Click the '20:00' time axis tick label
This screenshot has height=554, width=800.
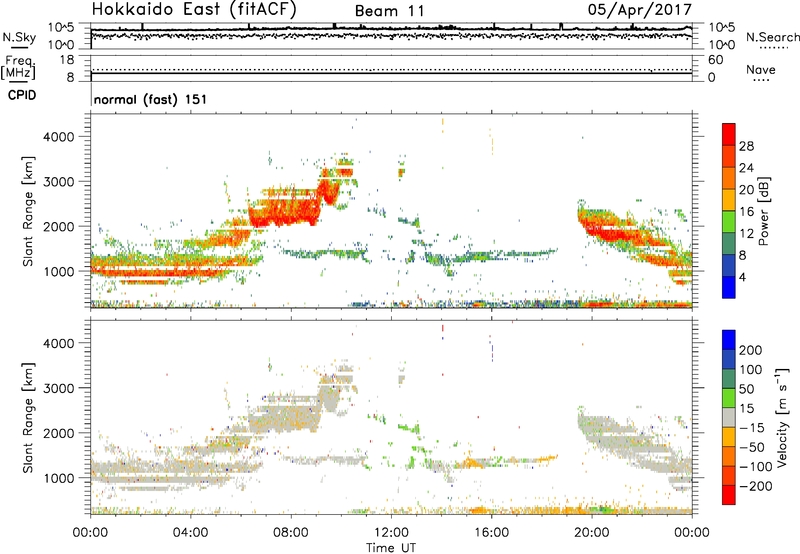click(592, 533)
